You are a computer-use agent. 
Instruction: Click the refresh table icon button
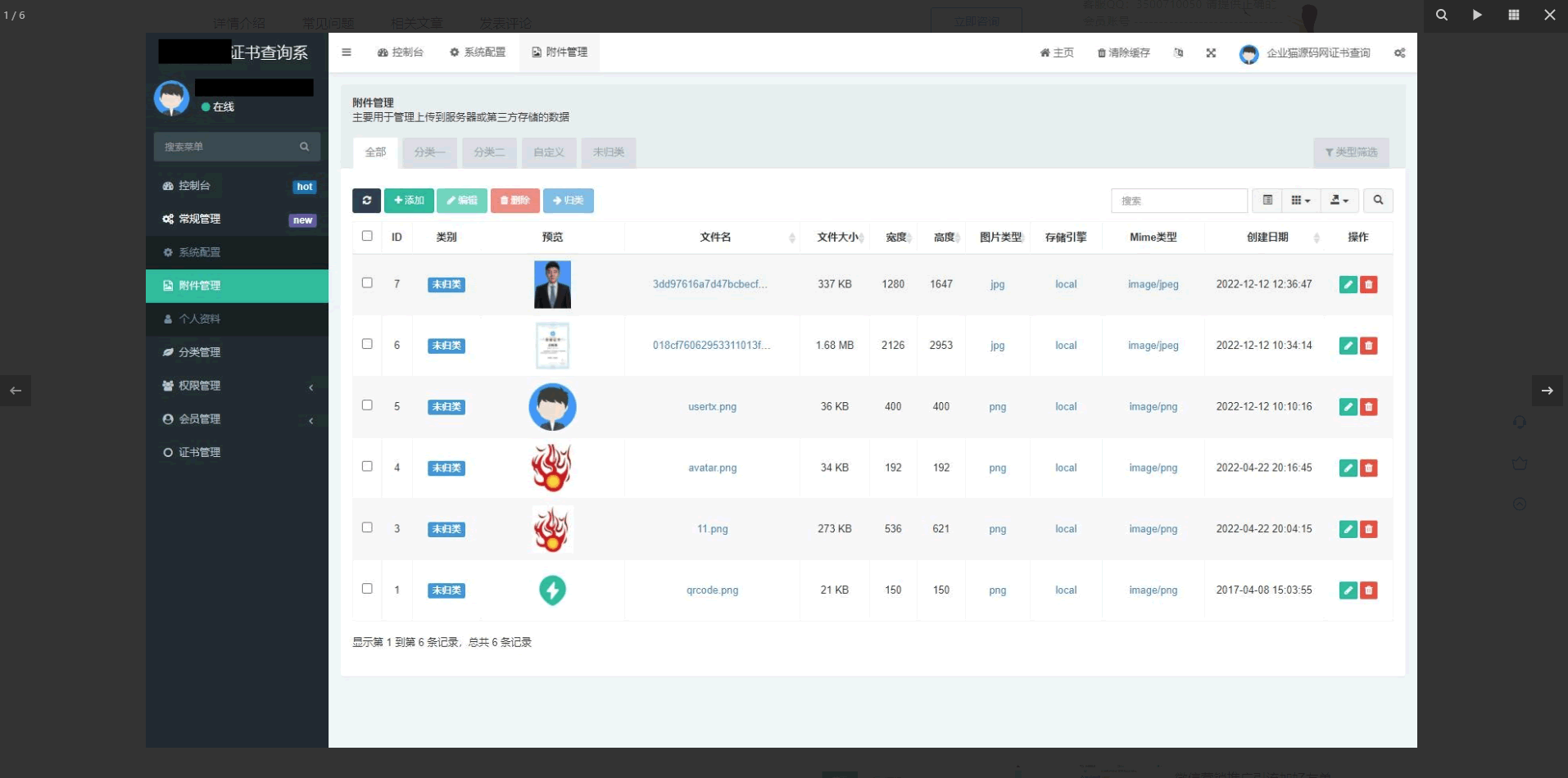click(x=366, y=201)
